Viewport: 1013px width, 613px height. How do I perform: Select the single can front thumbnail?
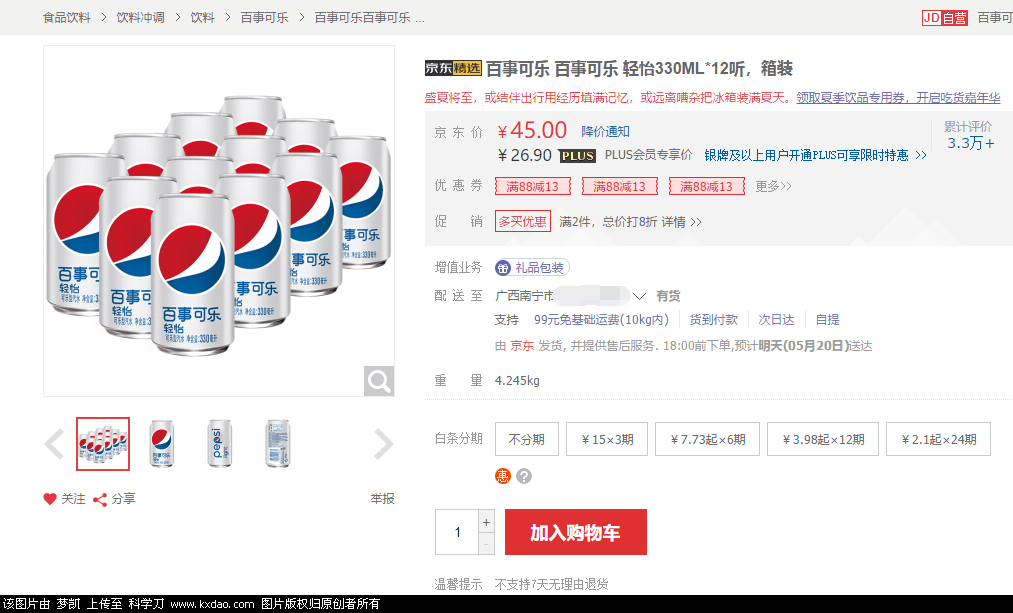[x=162, y=444]
